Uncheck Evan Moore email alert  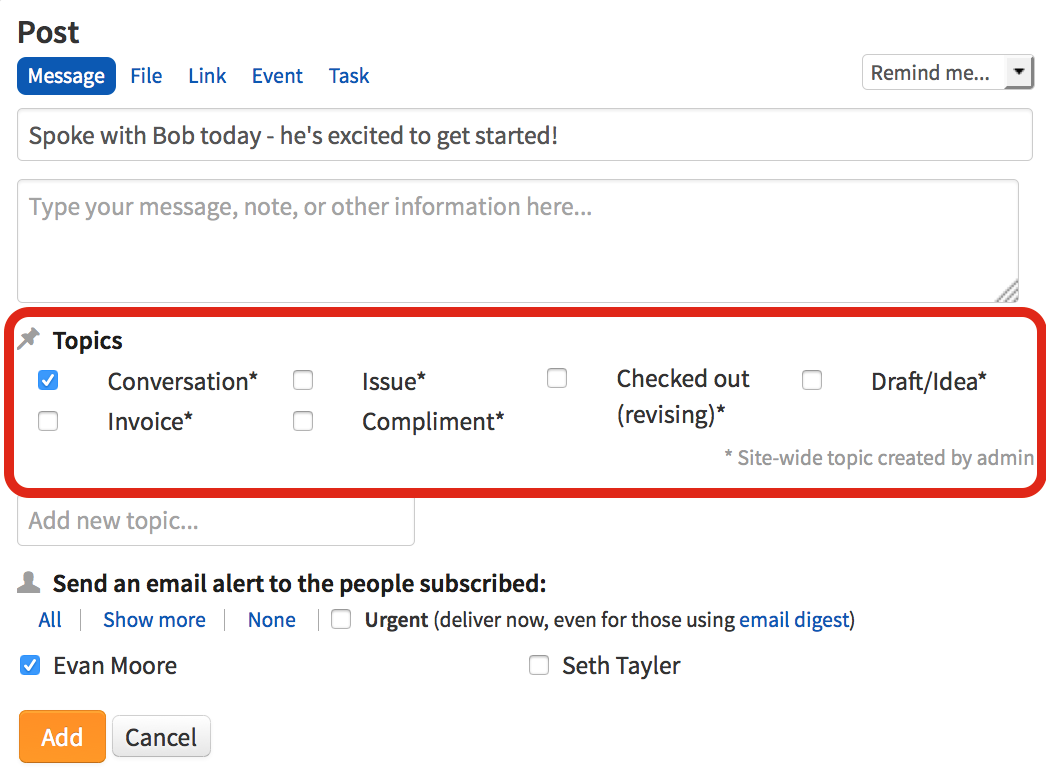click(31, 665)
